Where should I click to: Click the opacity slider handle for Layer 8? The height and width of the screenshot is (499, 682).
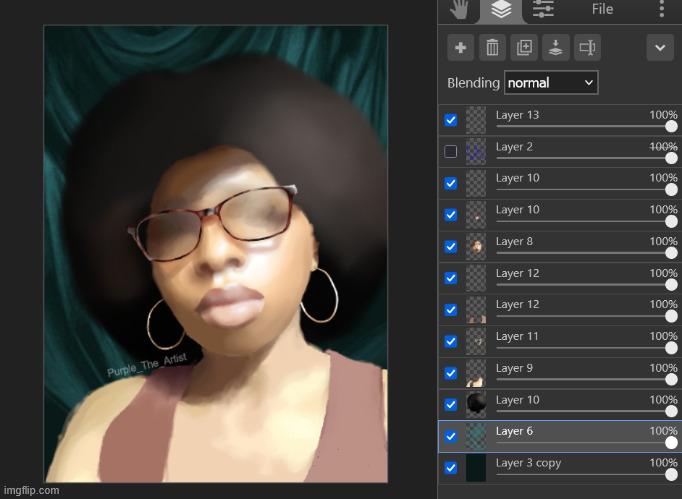pos(671,253)
